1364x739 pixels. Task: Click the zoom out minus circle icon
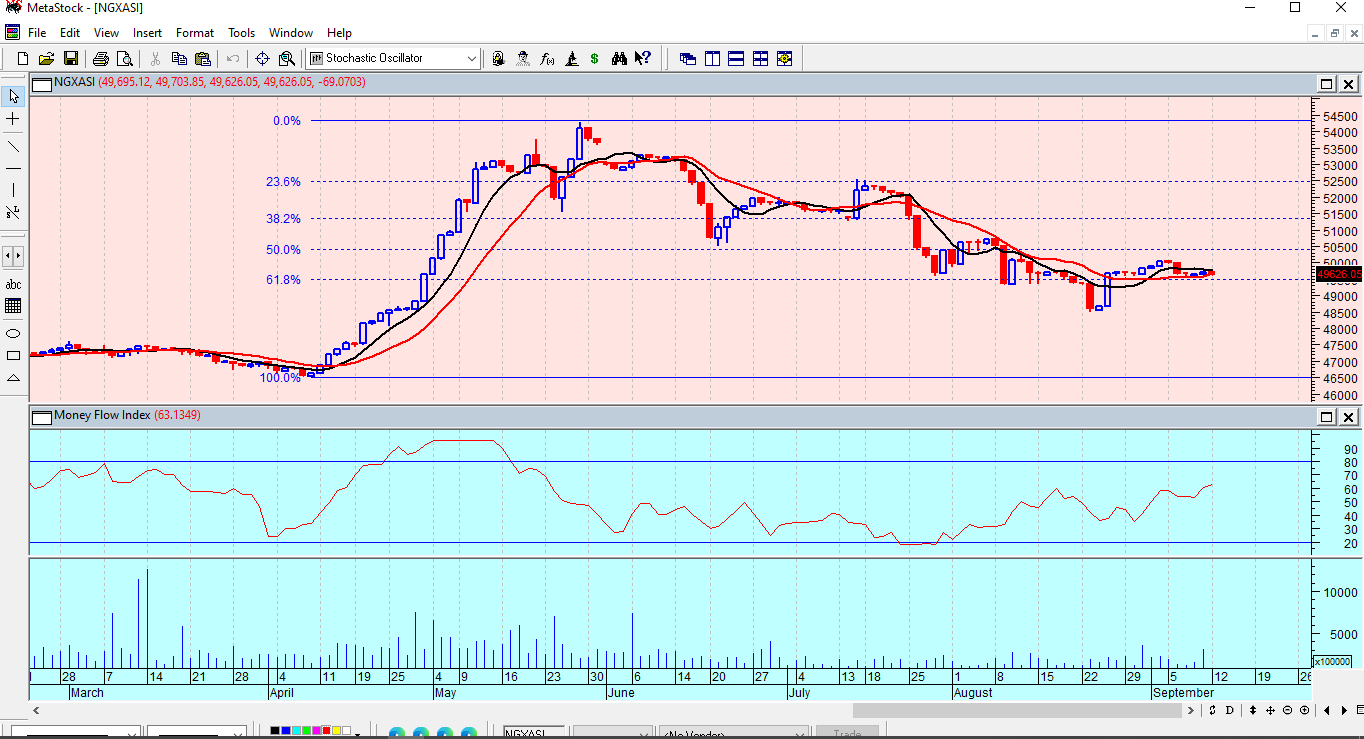pyautogui.click(x=1287, y=710)
